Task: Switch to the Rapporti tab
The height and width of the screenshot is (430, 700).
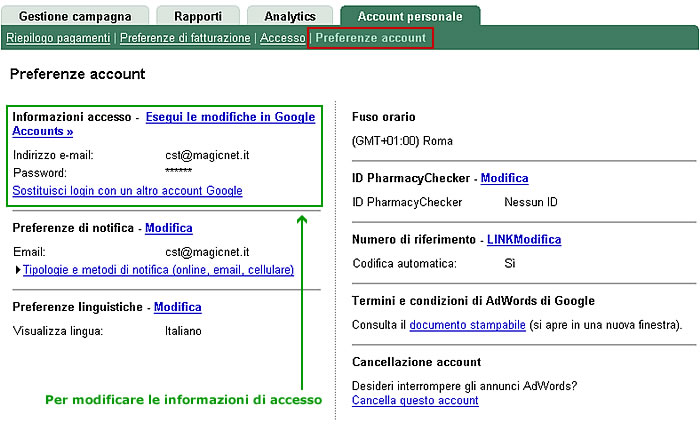Action: (x=198, y=16)
